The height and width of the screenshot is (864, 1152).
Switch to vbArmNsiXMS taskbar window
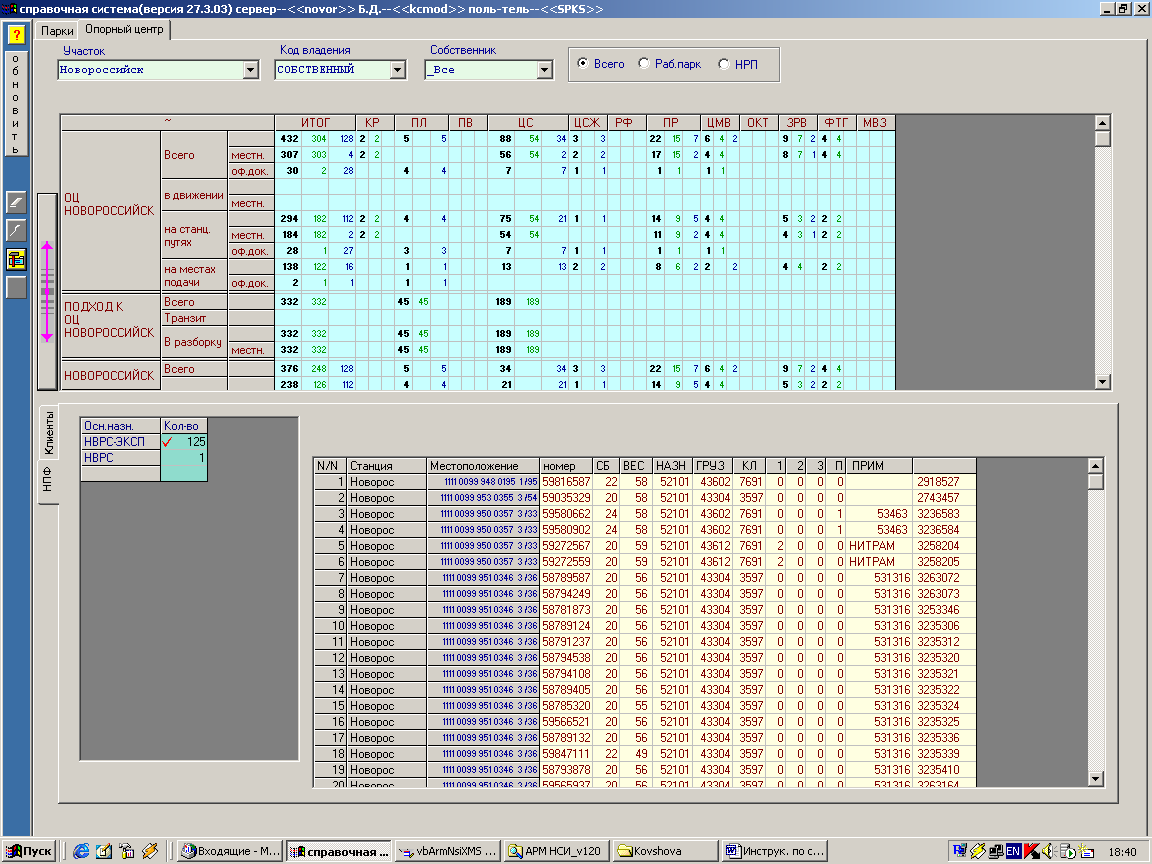[448, 852]
